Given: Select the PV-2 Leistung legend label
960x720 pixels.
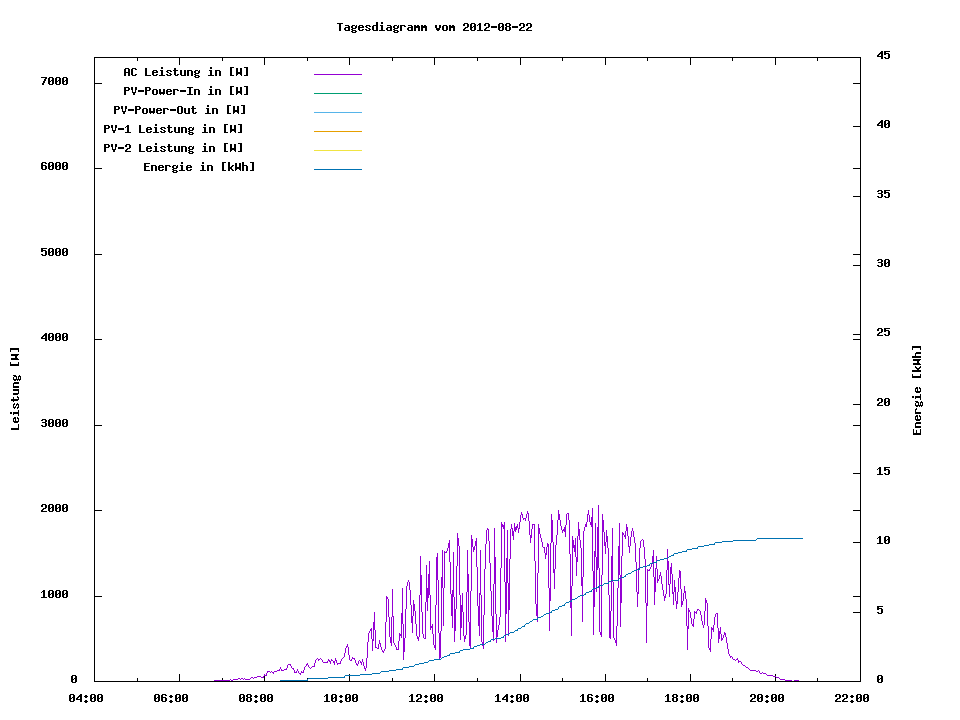Looking at the screenshot, I should 173,148.
